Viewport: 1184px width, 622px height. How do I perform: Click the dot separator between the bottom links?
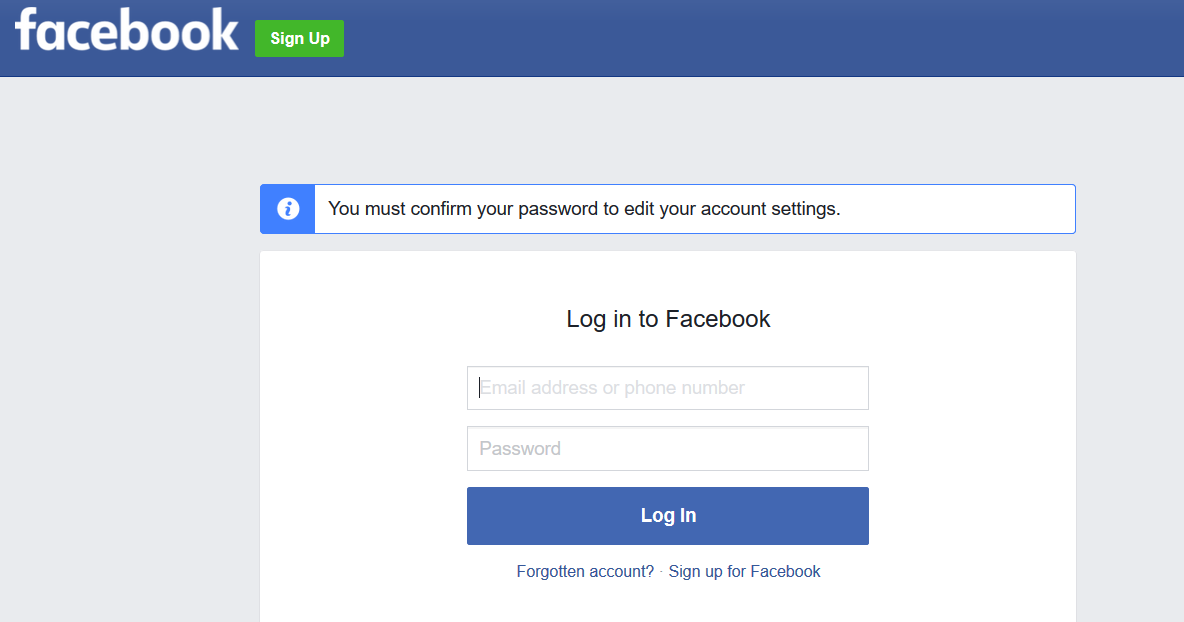click(661, 572)
